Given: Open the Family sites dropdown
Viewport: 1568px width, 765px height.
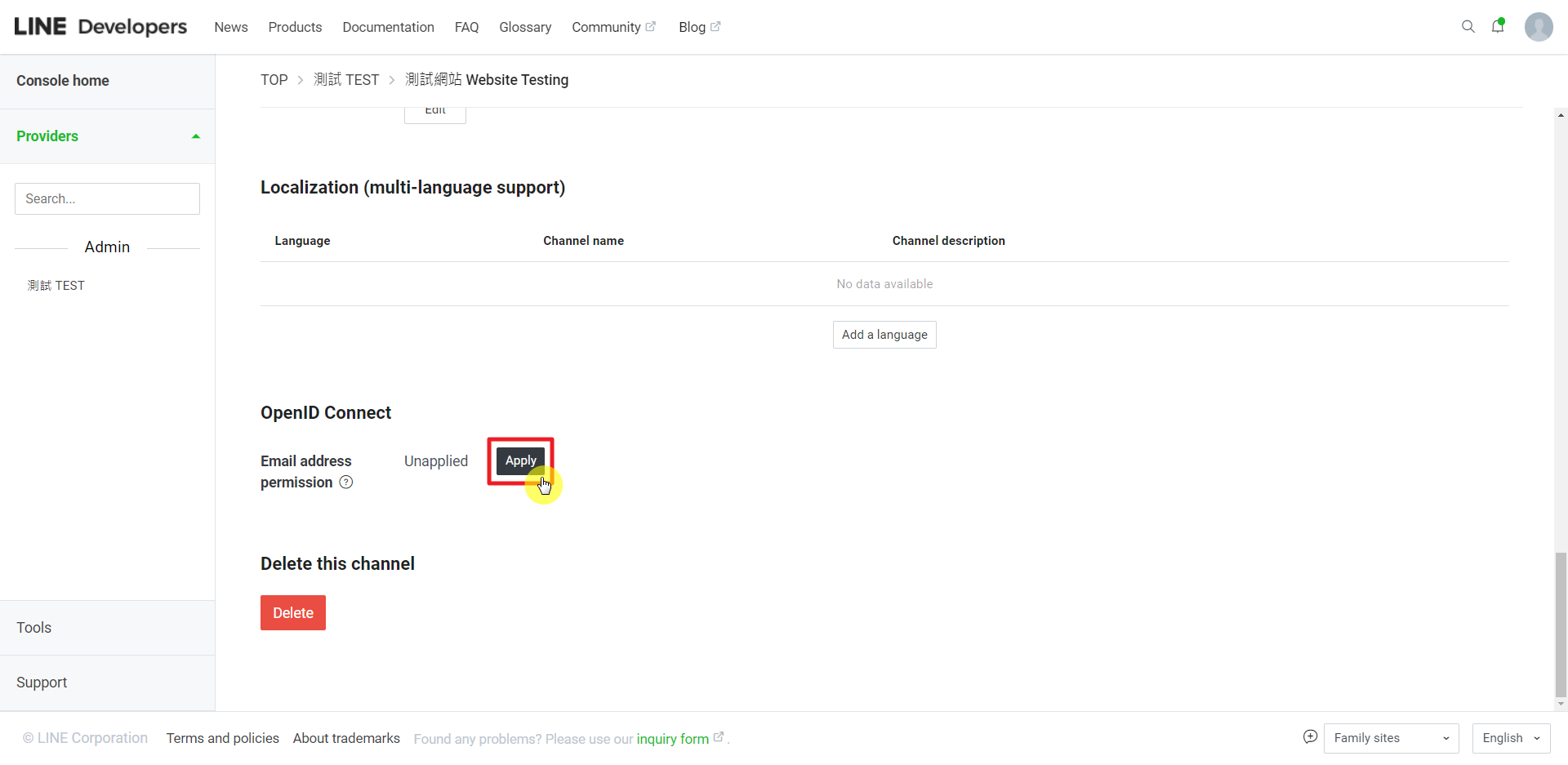Looking at the screenshot, I should (x=1391, y=738).
